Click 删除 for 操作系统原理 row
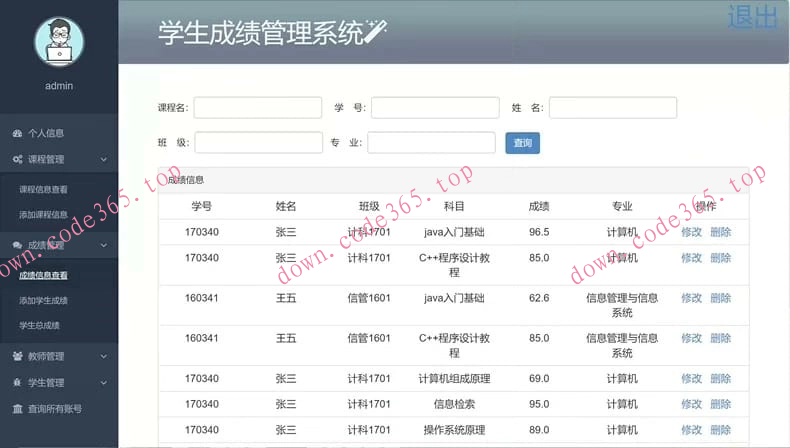This screenshot has height=448, width=790. [x=720, y=430]
